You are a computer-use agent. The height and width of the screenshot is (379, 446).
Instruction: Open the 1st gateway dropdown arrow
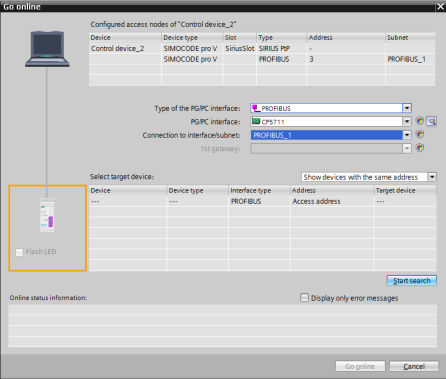point(407,148)
